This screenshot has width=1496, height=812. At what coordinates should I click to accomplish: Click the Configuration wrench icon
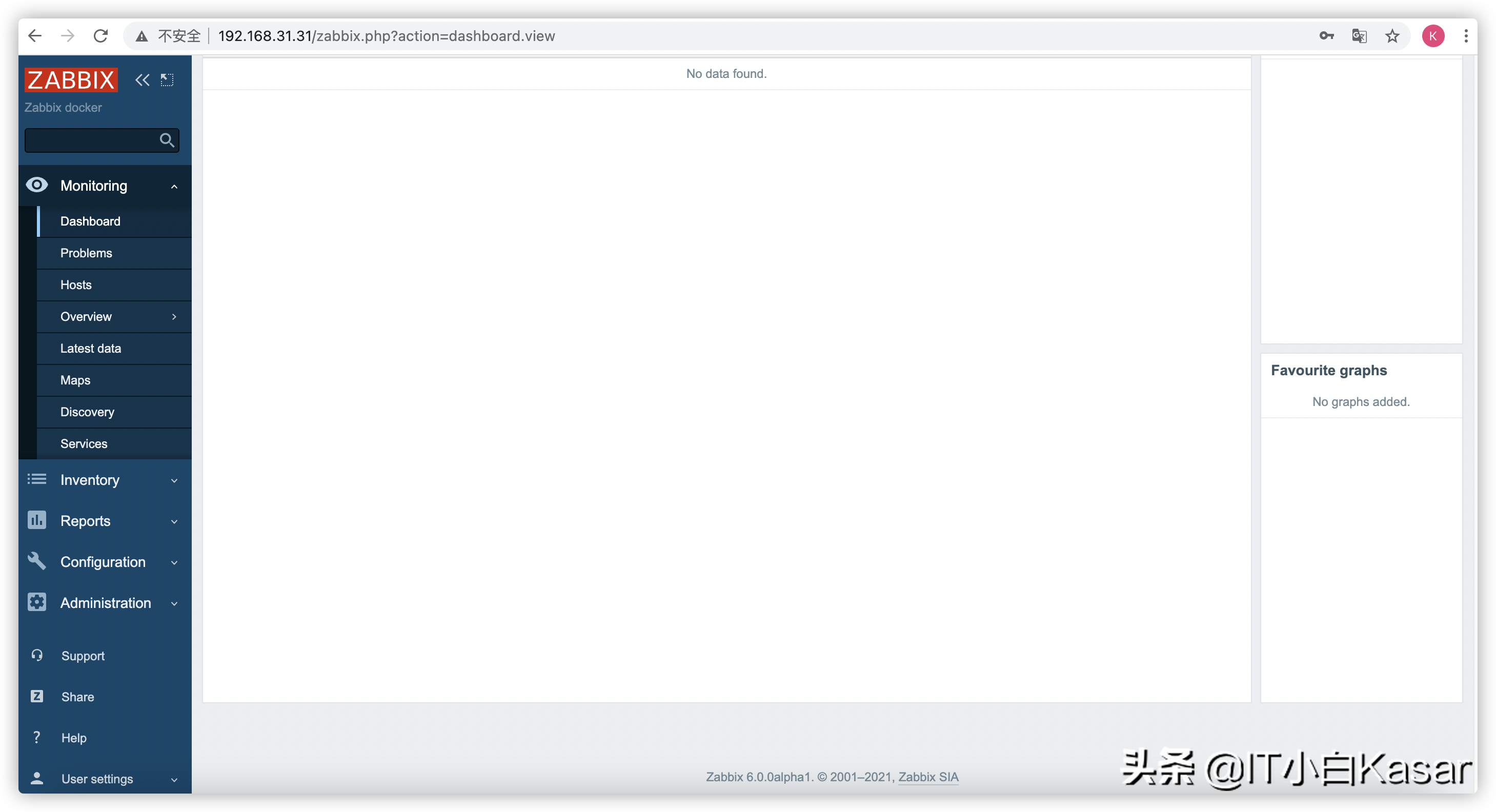pos(36,561)
